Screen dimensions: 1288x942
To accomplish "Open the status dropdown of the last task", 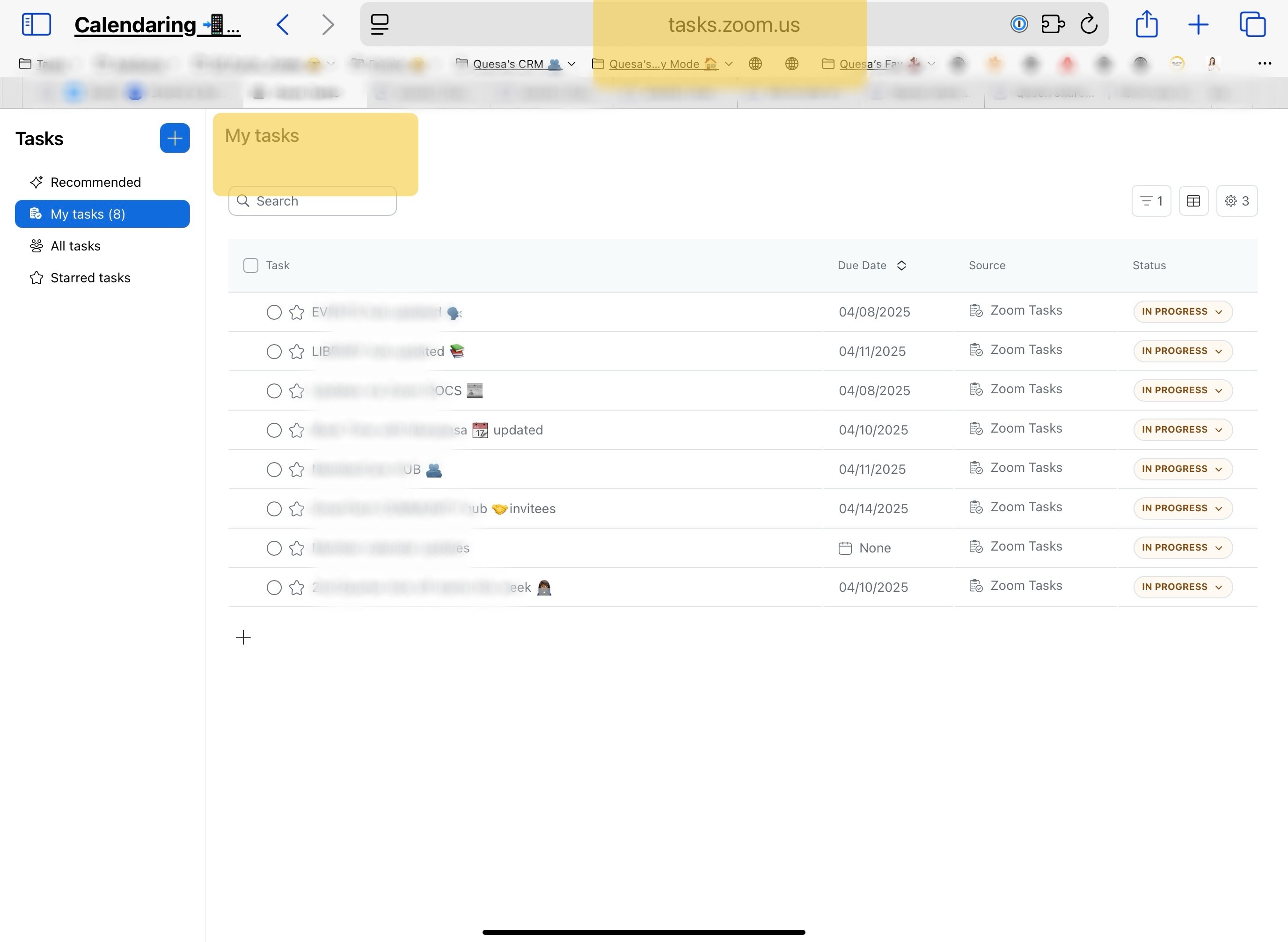I will click(1183, 587).
